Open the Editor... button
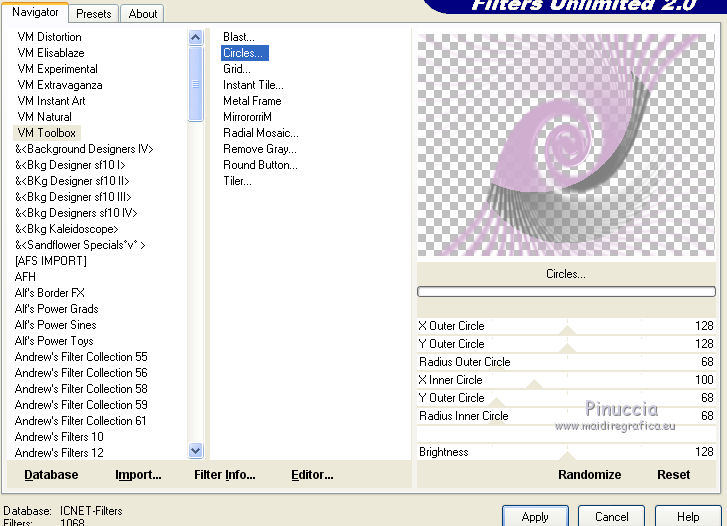 pos(312,475)
